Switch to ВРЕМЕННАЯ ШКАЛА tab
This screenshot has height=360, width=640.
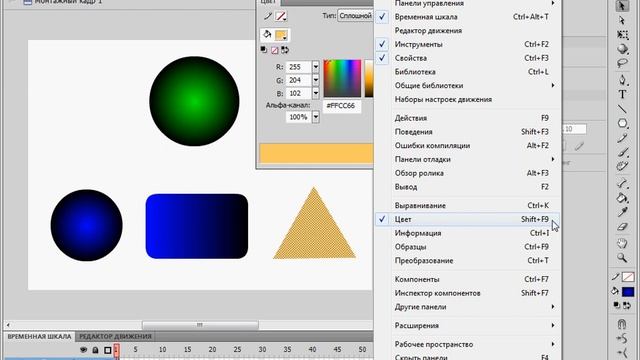coord(40,337)
